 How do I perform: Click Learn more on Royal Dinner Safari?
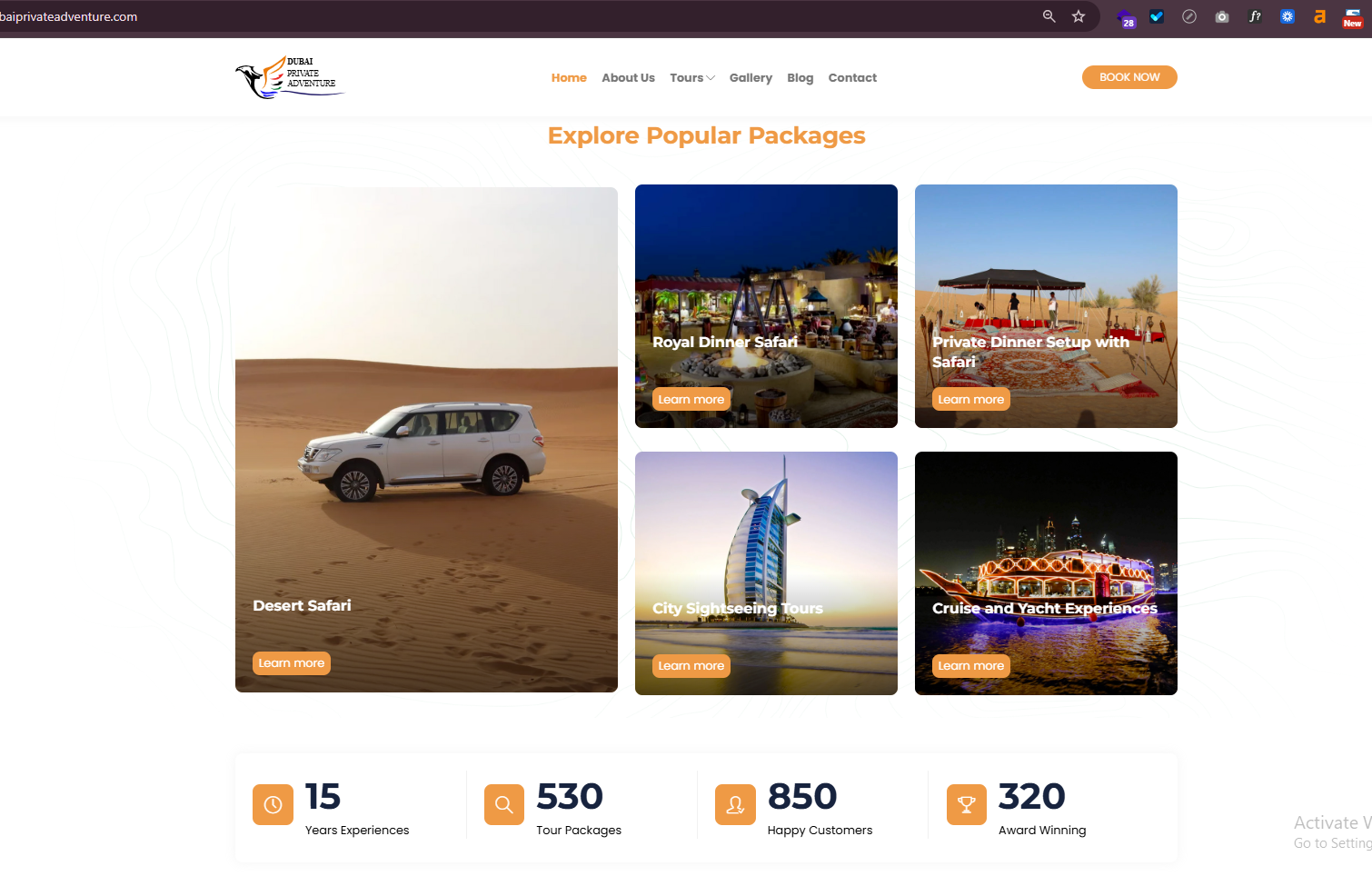[x=691, y=399]
